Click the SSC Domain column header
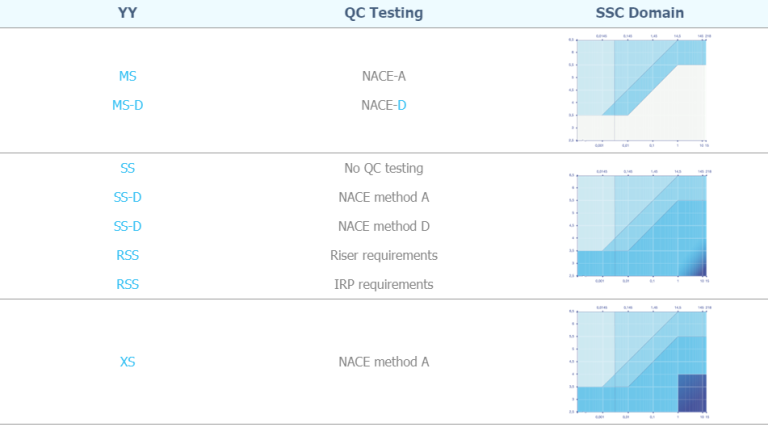 pos(639,13)
